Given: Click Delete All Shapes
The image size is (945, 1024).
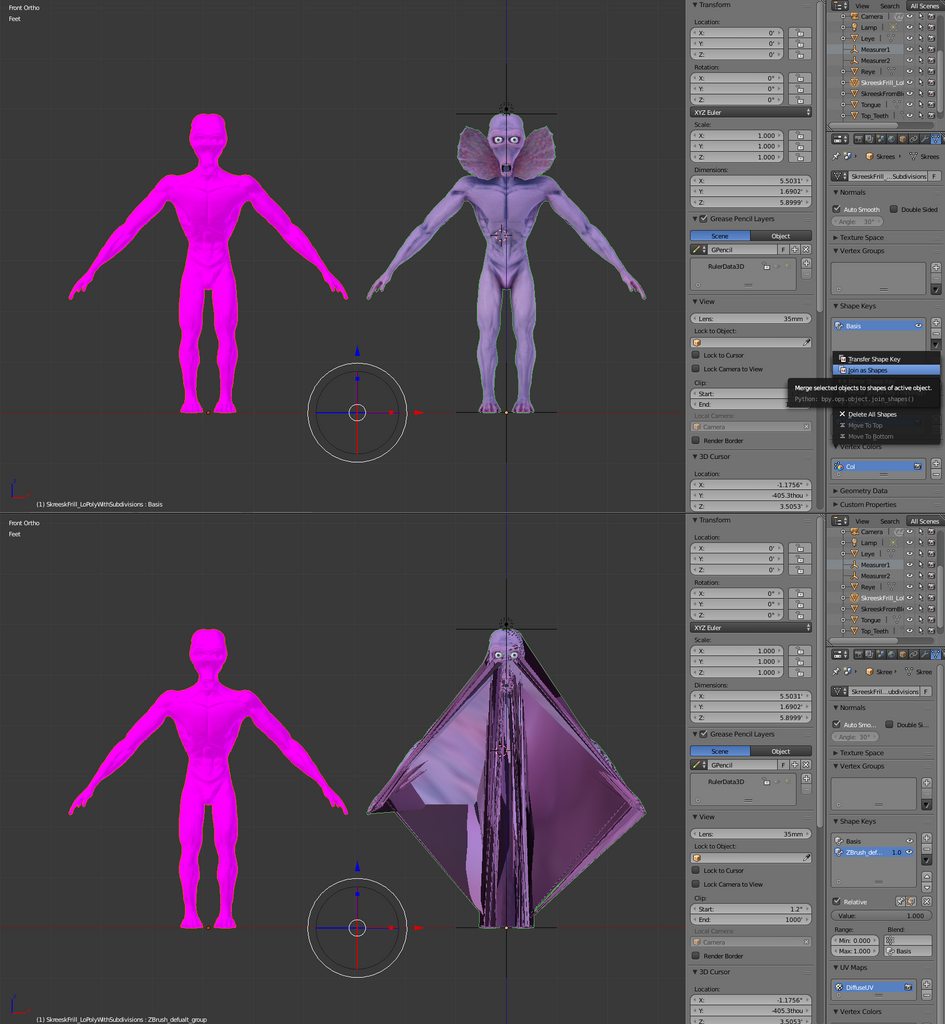Looking at the screenshot, I should [x=872, y=413].
